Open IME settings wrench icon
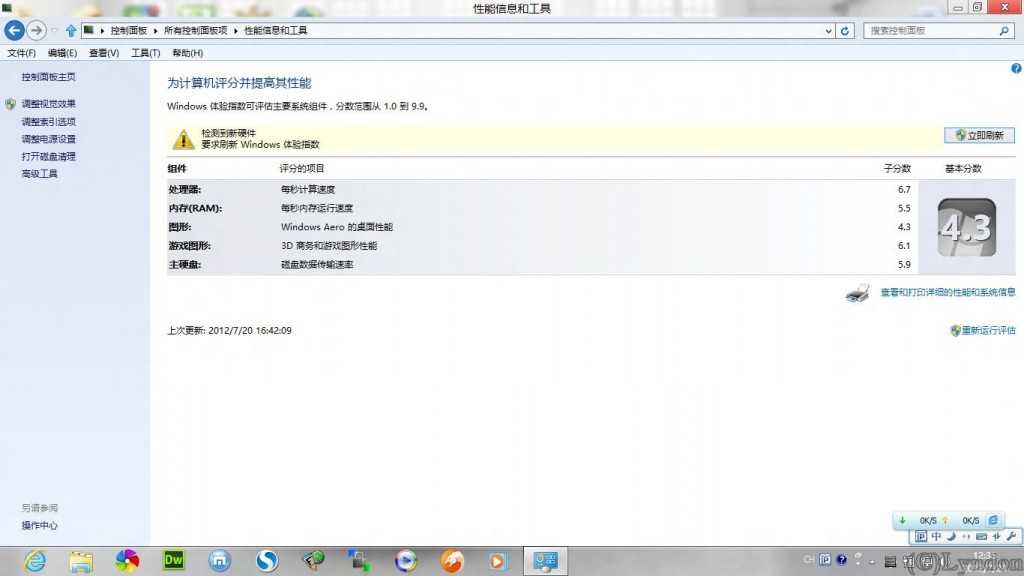 pyautogui.click(x=1012, y=536)
